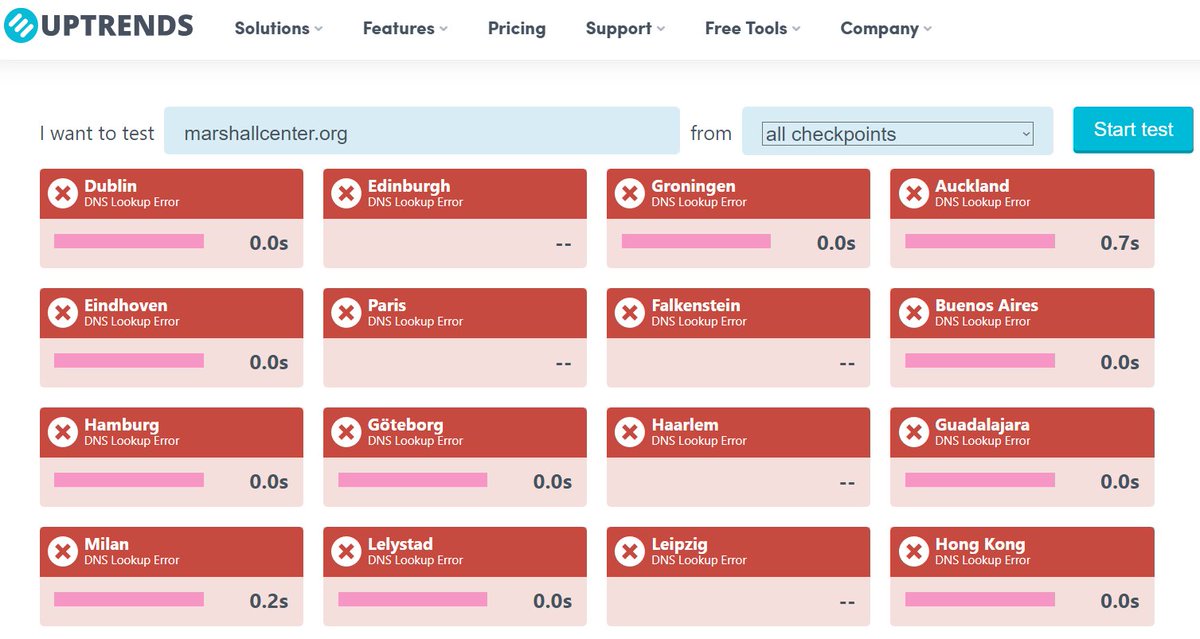Click DNS Lookup Error under Leipzig

(699, 561)
